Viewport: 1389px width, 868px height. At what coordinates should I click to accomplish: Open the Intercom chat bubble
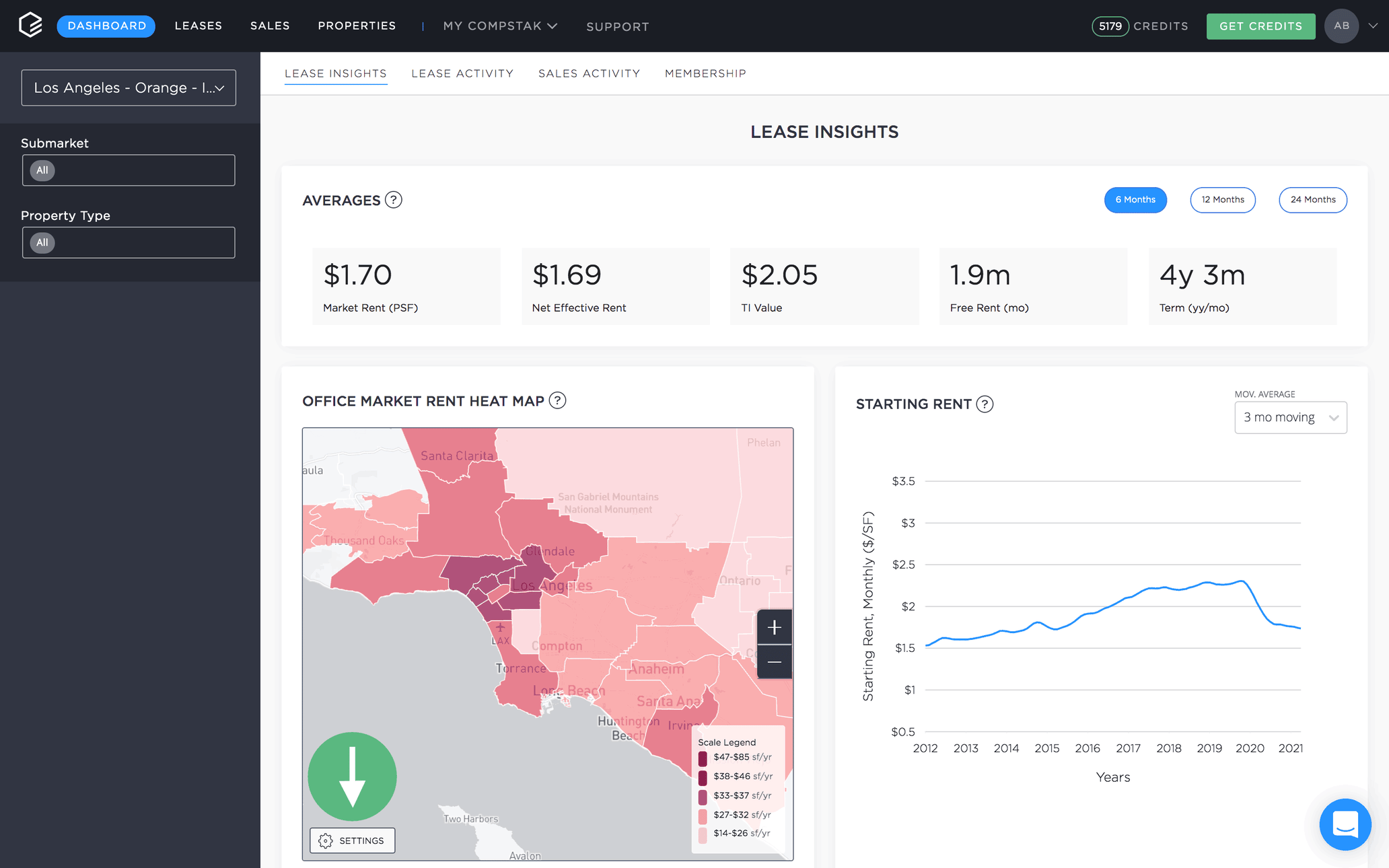[1345, 825]
